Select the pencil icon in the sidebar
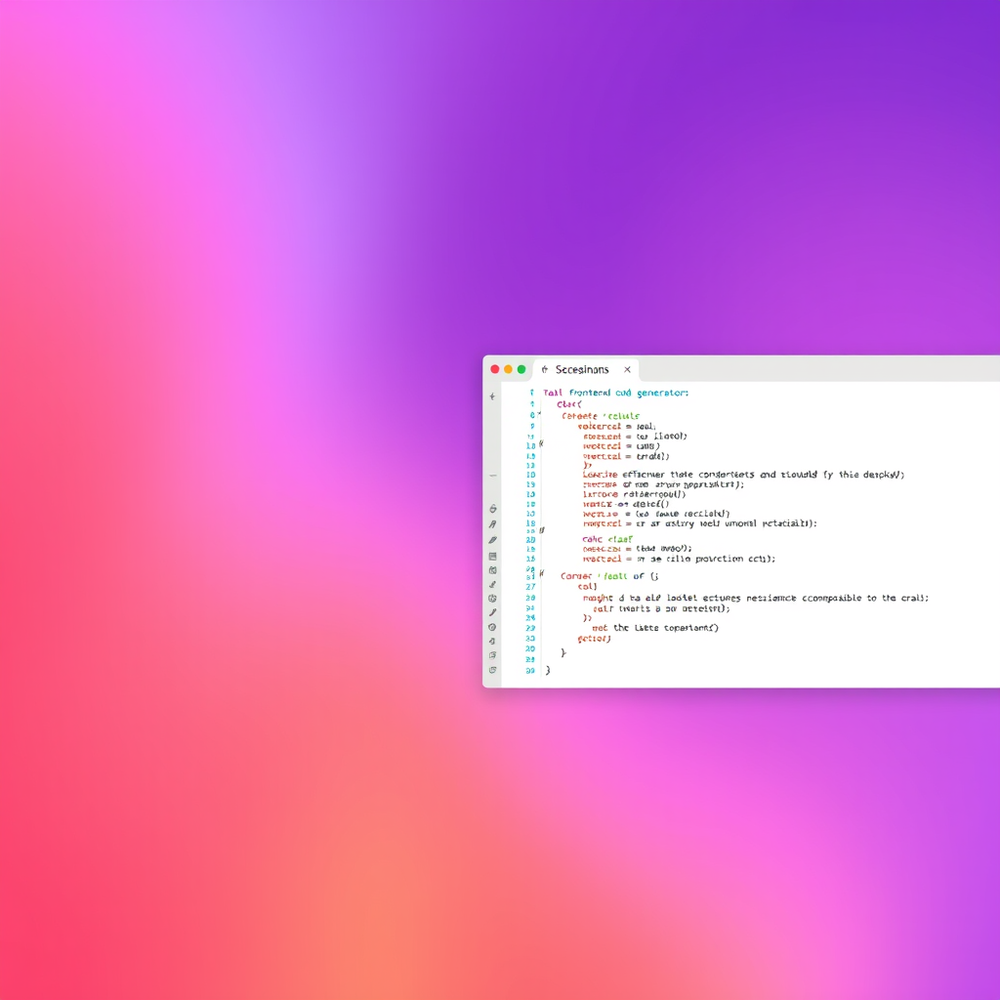Screen dimensions: 1000x1000 click(492, 539)
